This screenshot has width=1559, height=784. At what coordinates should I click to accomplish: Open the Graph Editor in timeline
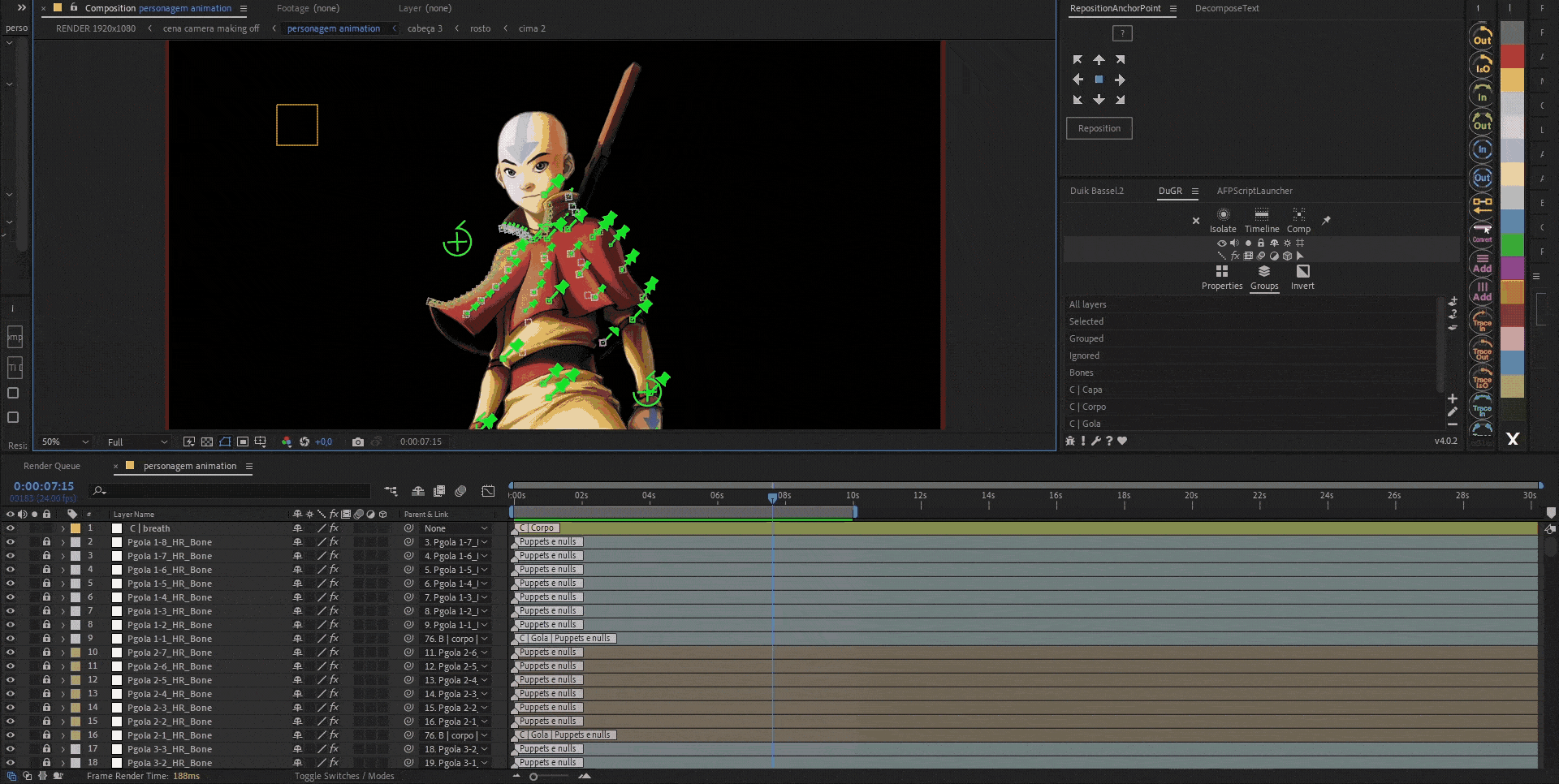[488, 491]
